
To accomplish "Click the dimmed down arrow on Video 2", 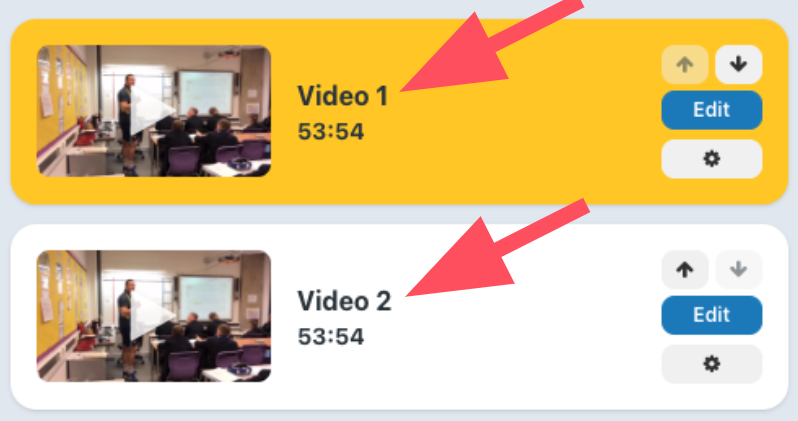I will coord(738,269).
